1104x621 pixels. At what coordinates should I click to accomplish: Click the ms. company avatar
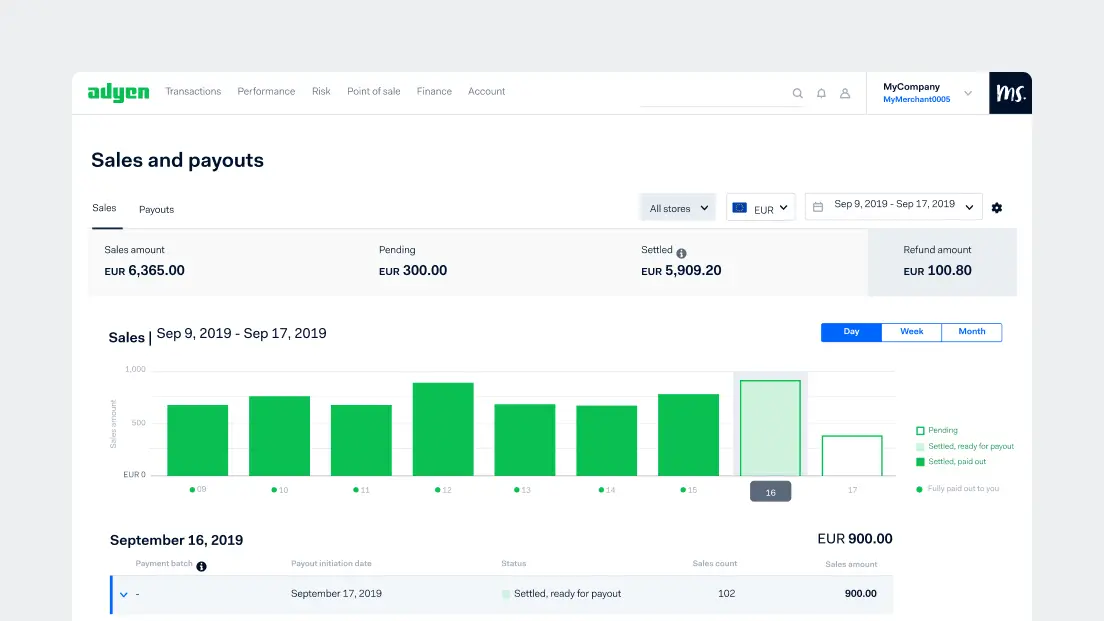point(1009,93)
